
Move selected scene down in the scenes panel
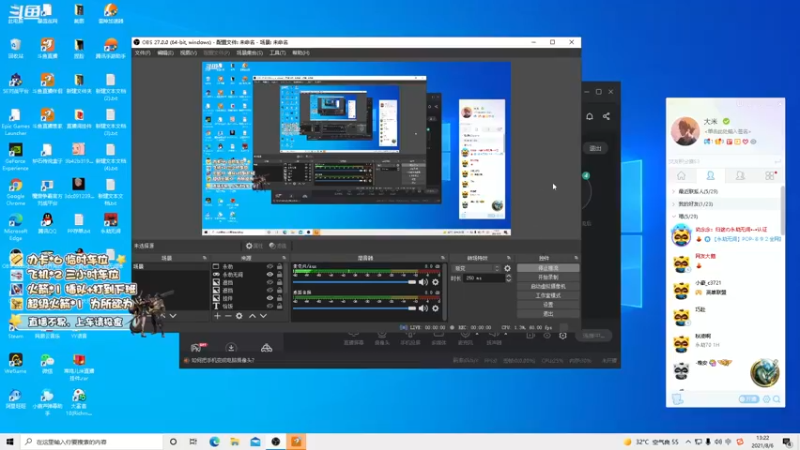173,316
